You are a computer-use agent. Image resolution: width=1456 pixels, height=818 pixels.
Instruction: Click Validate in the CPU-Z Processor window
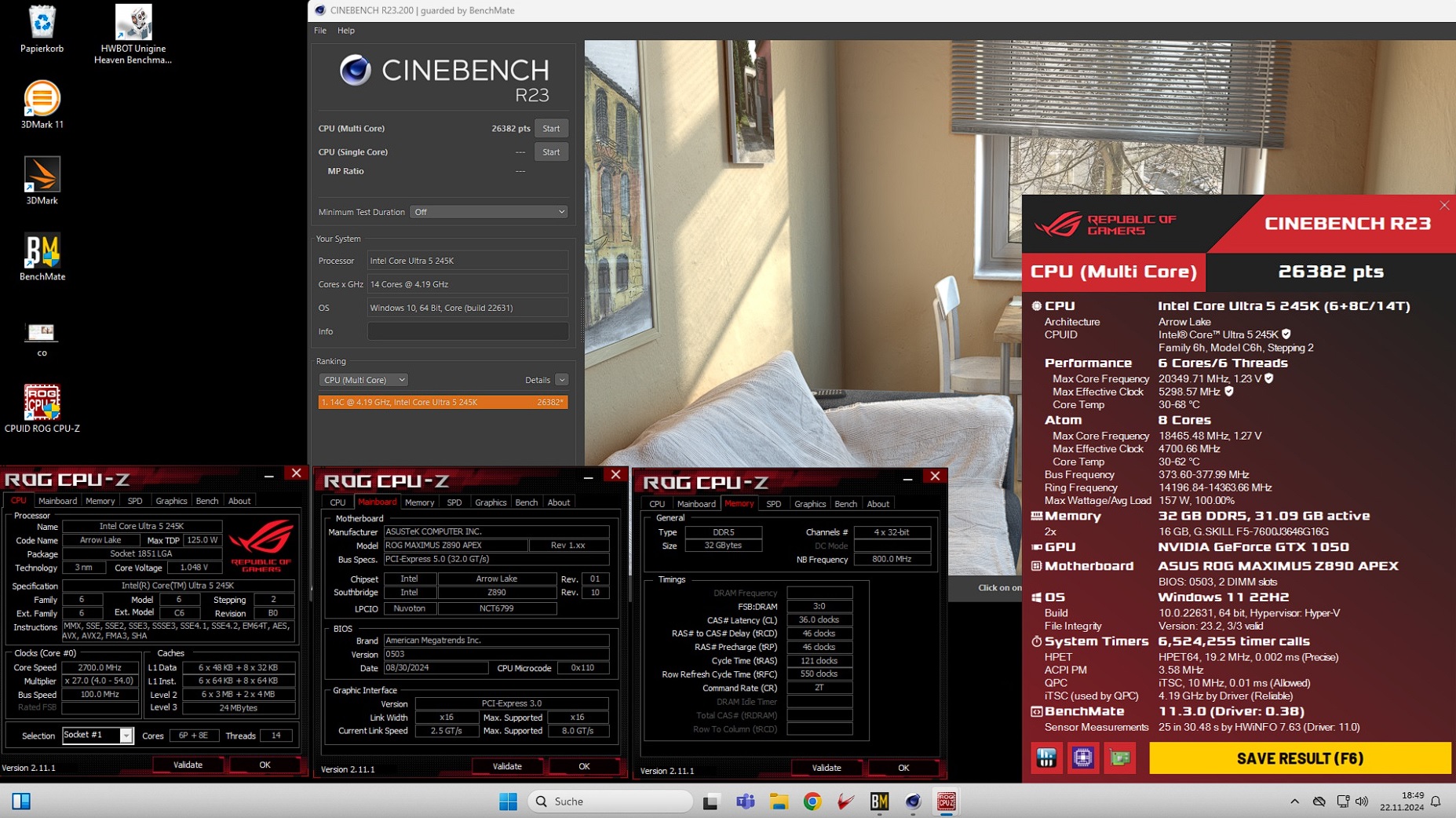tap(188, 765)
